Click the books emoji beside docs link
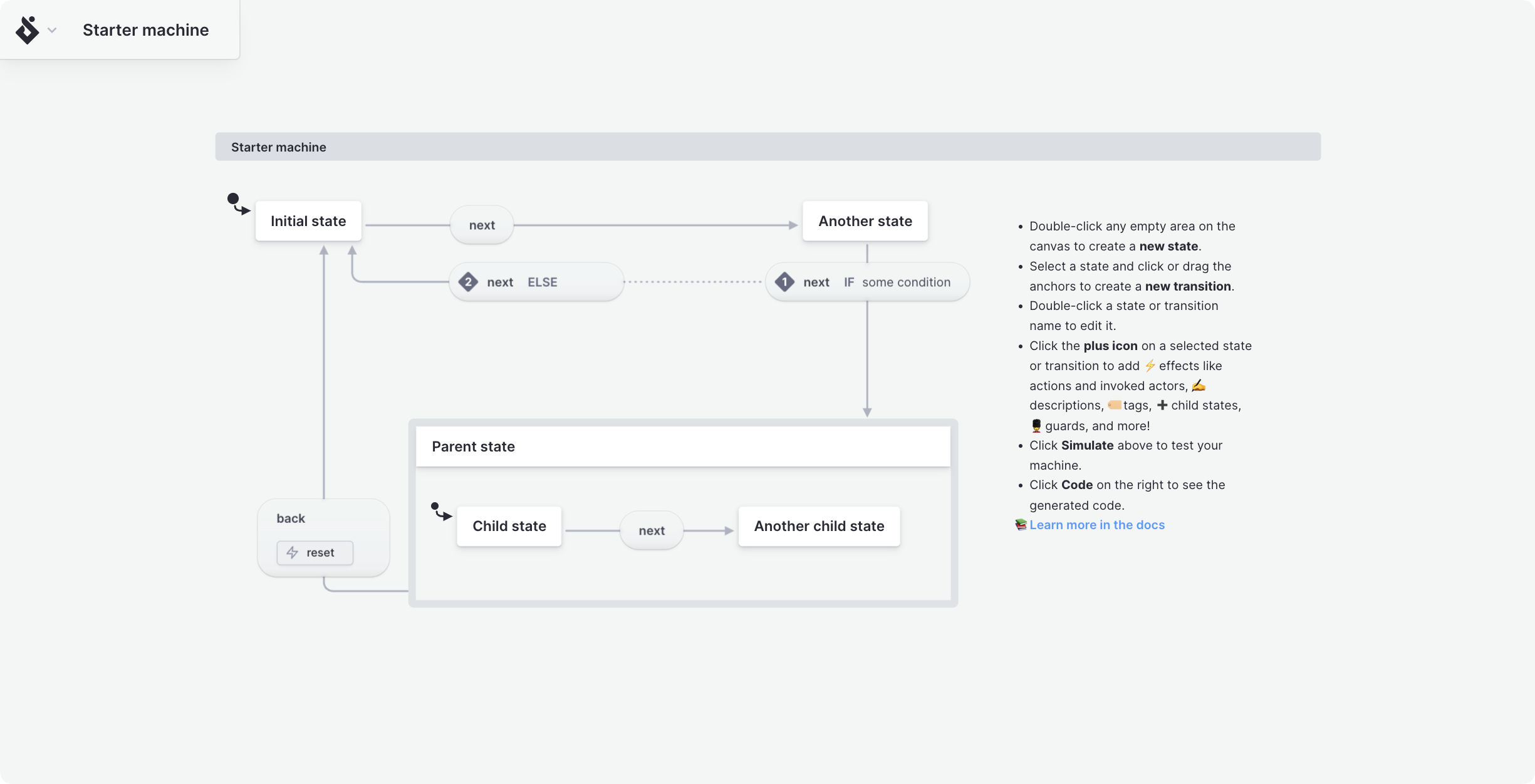The image size is (1535, 784). pyautogui.click(x=1021, y=525)
